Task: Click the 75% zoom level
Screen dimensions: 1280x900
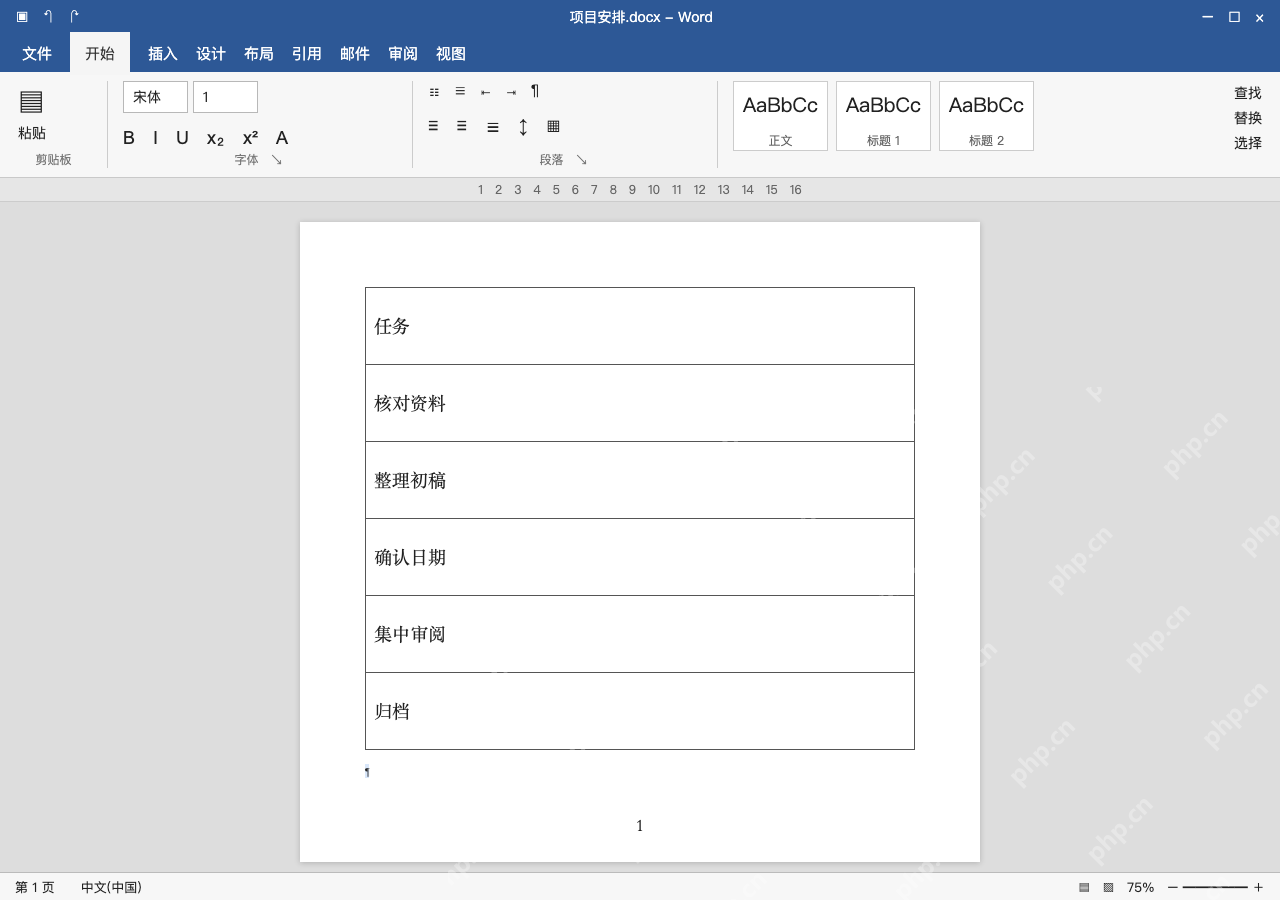Action: tap(1140, 887)
